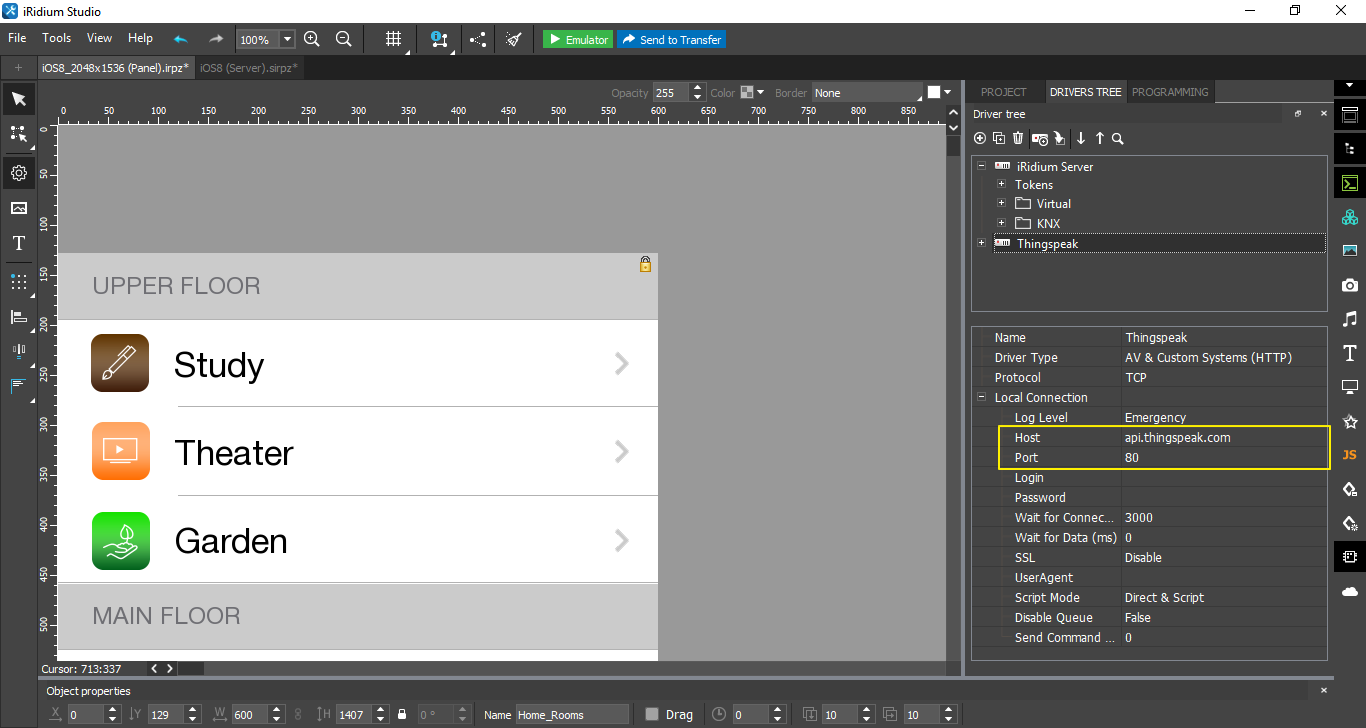Expand the KNX folder in the driver tree
Screen dimensions: 1366x728
coord(1001,223)
